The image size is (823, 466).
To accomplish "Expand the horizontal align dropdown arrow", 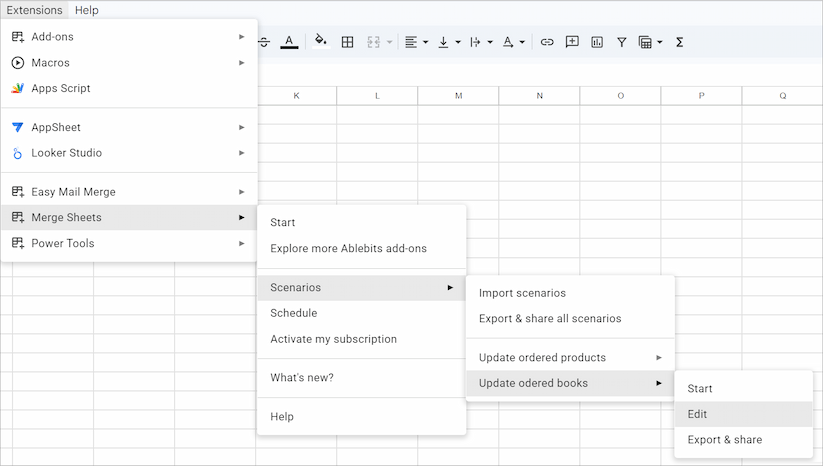I will tap(425, 42).
